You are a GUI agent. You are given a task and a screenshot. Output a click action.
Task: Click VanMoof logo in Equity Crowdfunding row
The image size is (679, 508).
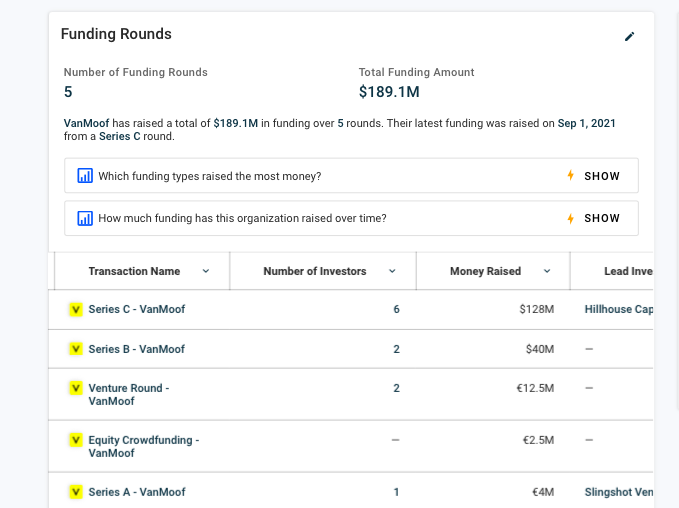[76, 440]
